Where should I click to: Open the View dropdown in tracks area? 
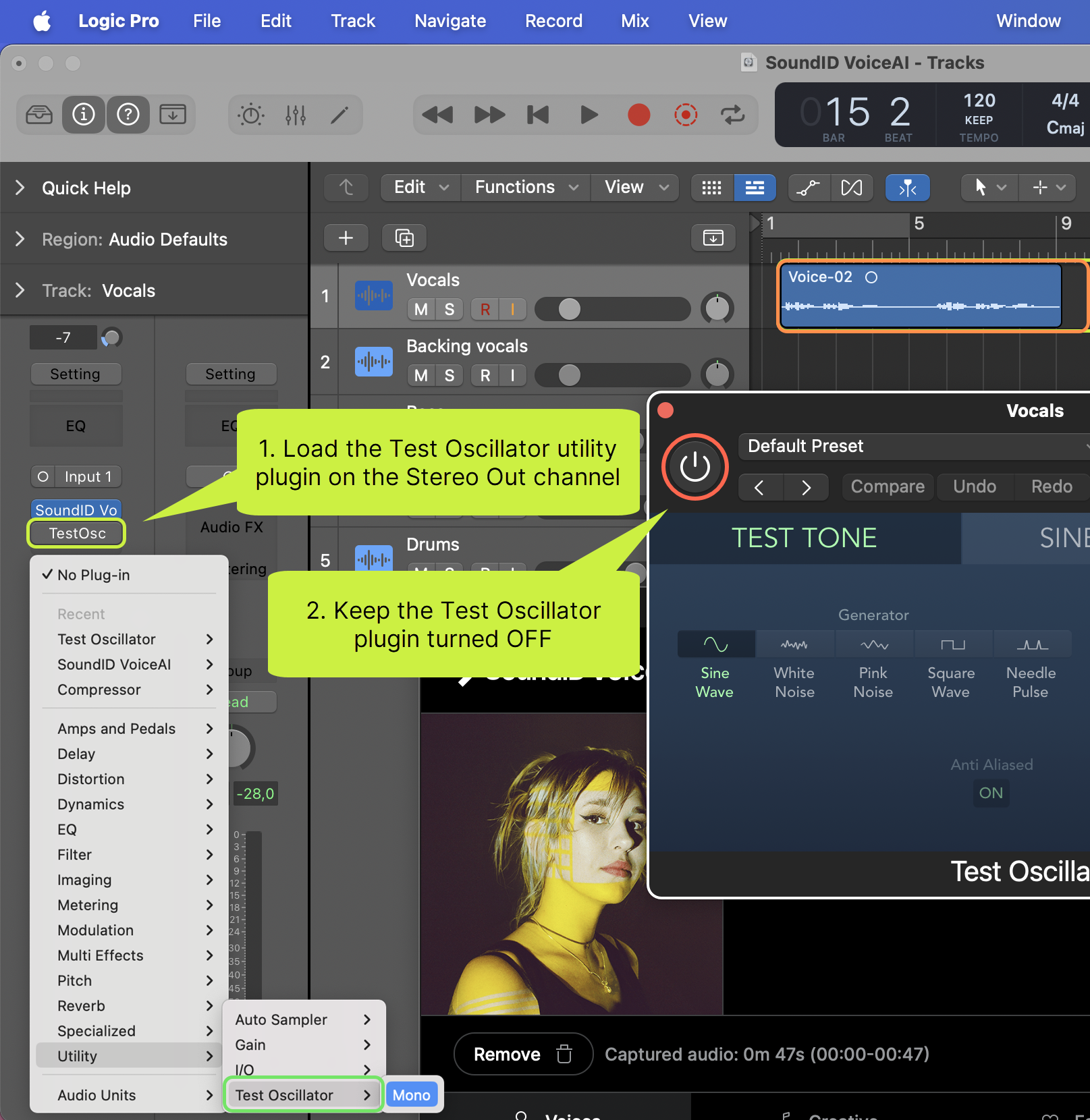tap(636, 188)
